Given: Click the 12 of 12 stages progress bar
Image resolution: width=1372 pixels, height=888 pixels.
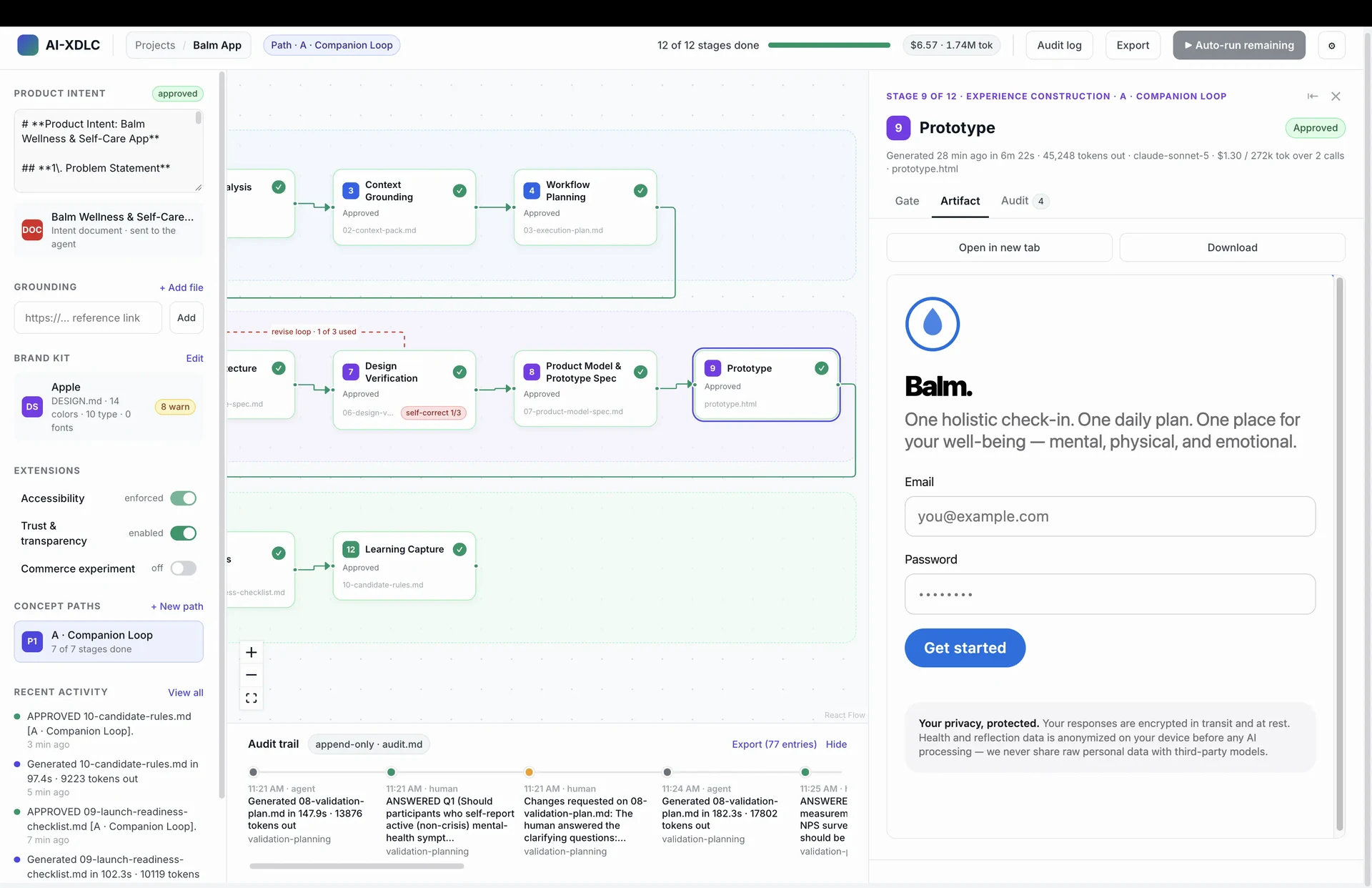Looking at the screenshot, I should [x=829, y=45].
